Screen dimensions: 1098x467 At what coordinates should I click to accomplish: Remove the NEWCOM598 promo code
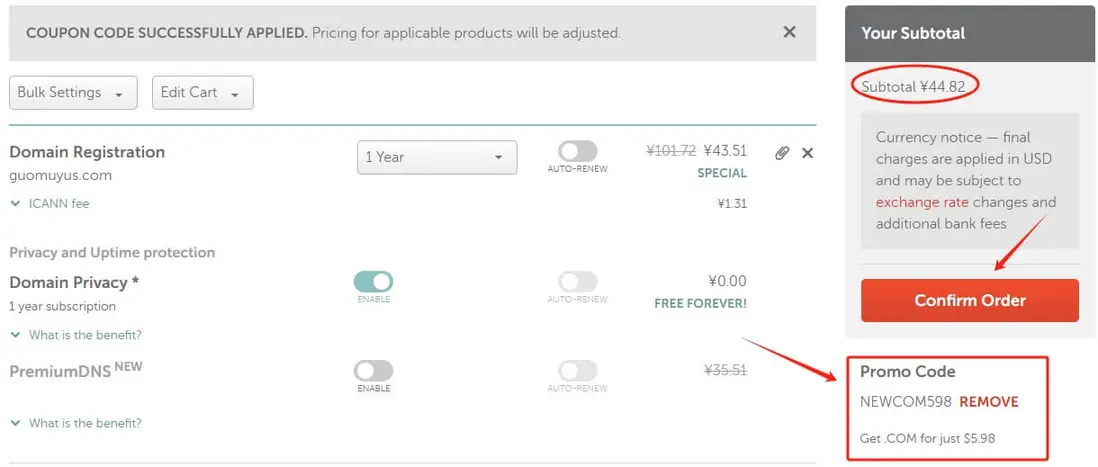tap(988, 402)
